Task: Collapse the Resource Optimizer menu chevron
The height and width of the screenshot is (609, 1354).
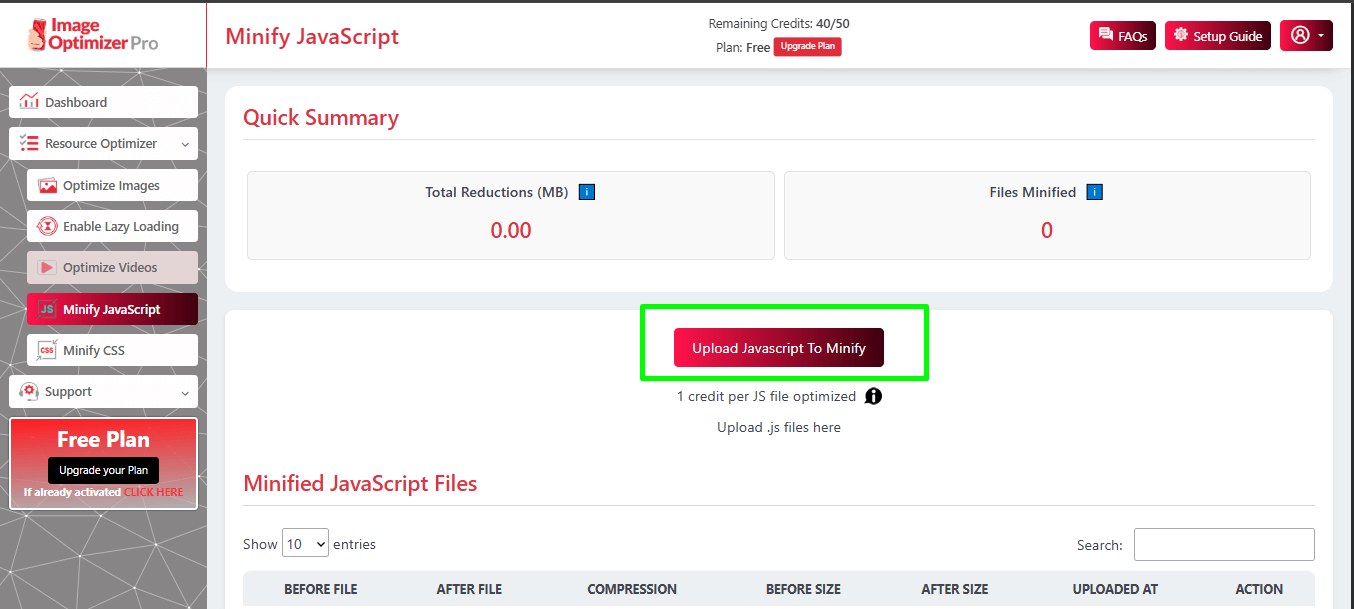Action: tap(185, 144)
